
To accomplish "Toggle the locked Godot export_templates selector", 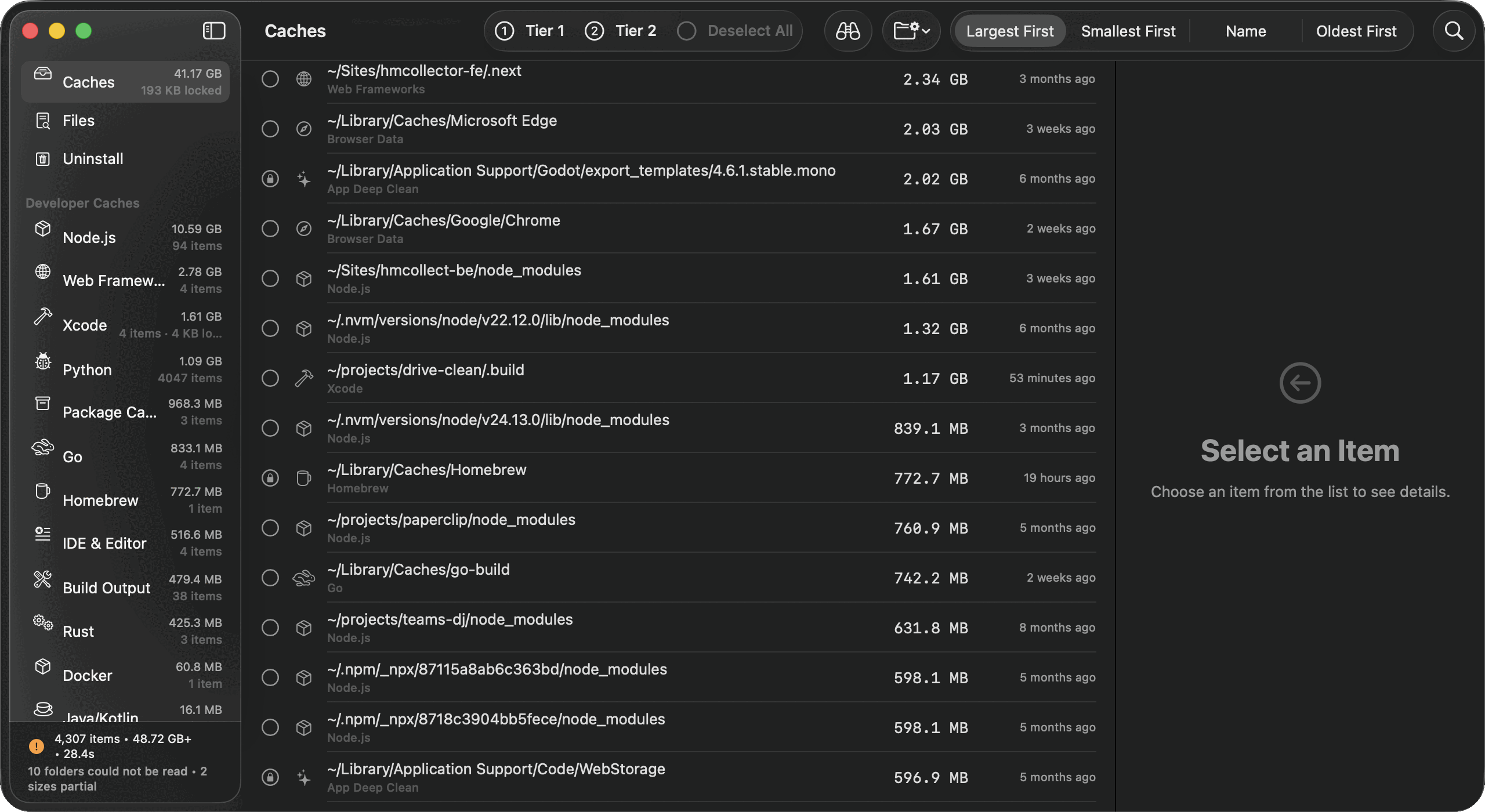I will (270, 179).
